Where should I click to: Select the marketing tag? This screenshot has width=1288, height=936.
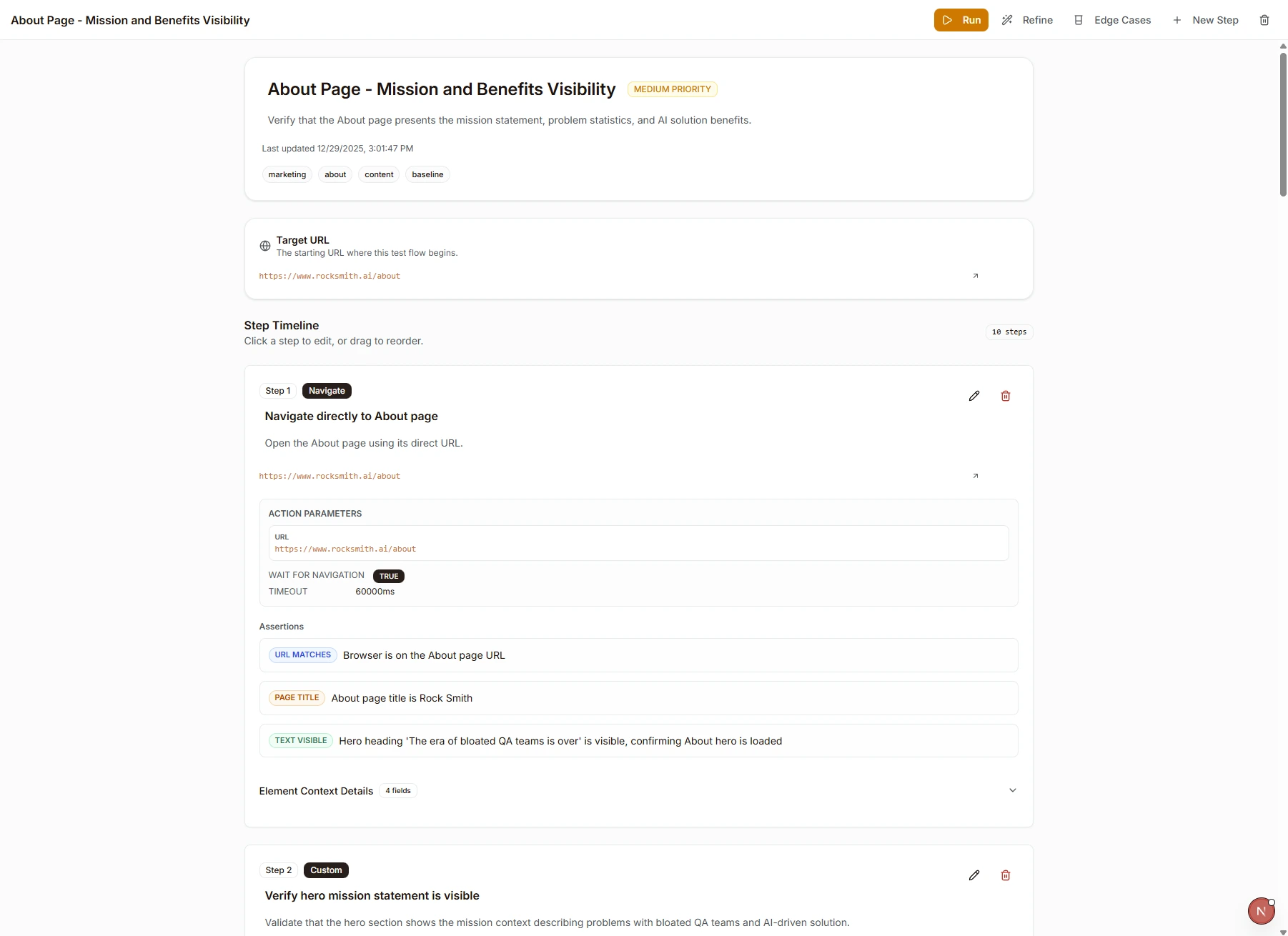(287, 174)
